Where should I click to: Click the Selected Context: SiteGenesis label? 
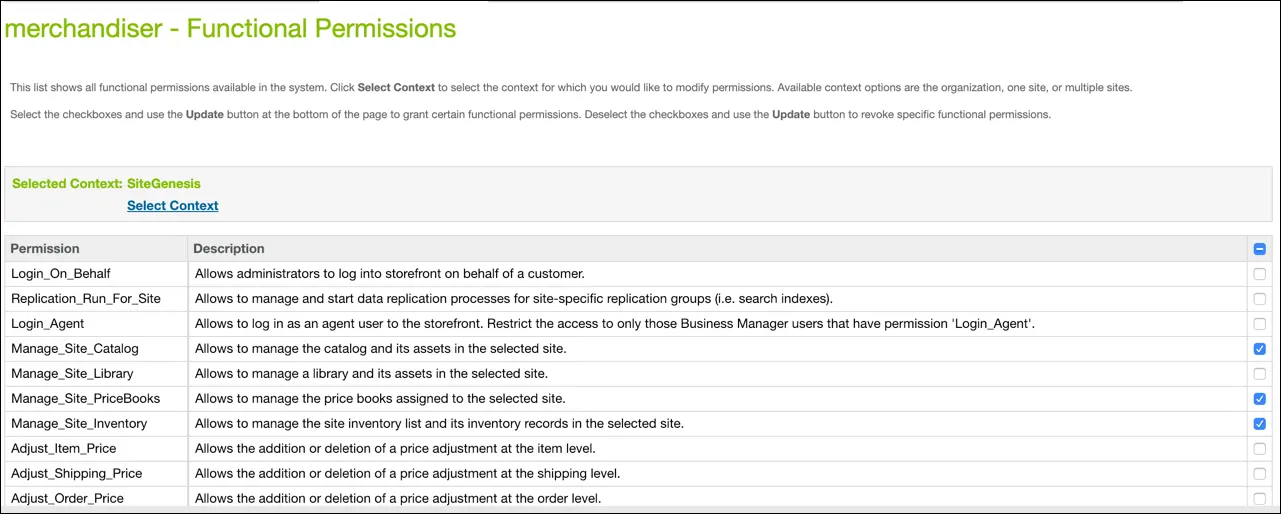(x=106, y=184)
